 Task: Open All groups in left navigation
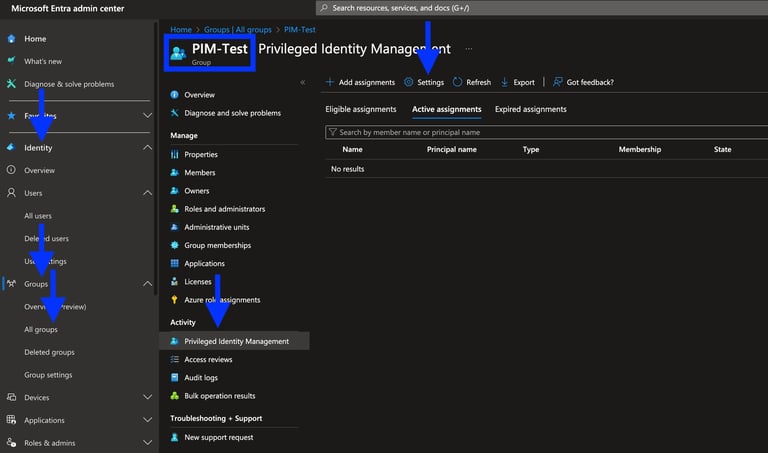pos(41,329)
